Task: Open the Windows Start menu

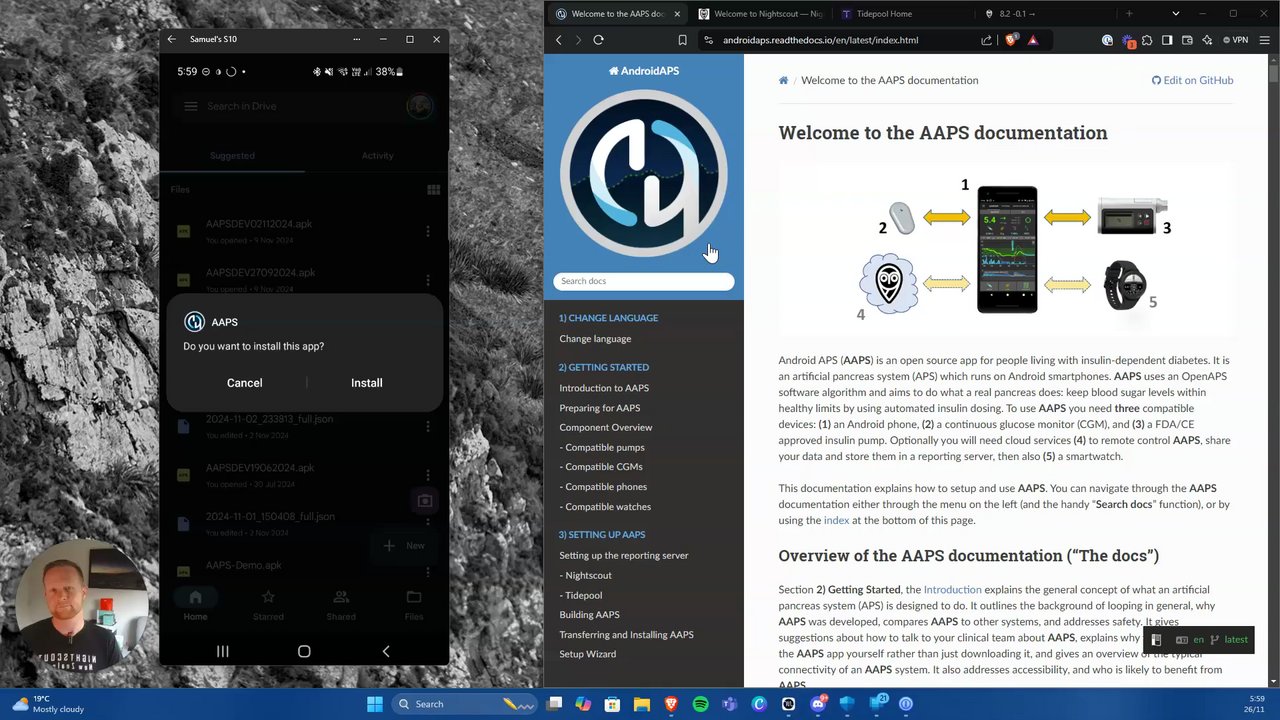Action: pyautogui.click(x=375, y=704)
